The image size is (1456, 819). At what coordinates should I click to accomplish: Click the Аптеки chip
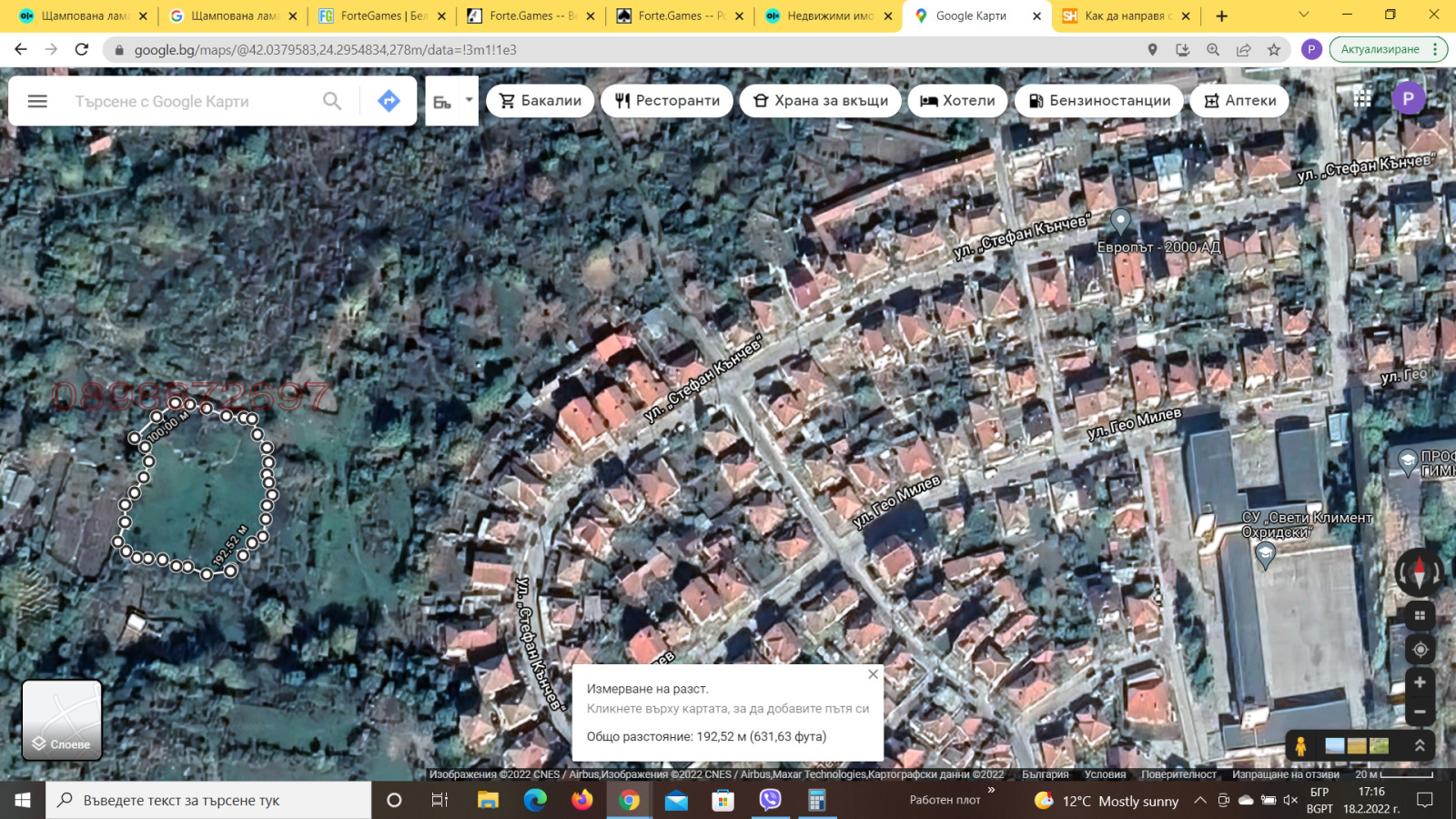[x=1240, y=100]
